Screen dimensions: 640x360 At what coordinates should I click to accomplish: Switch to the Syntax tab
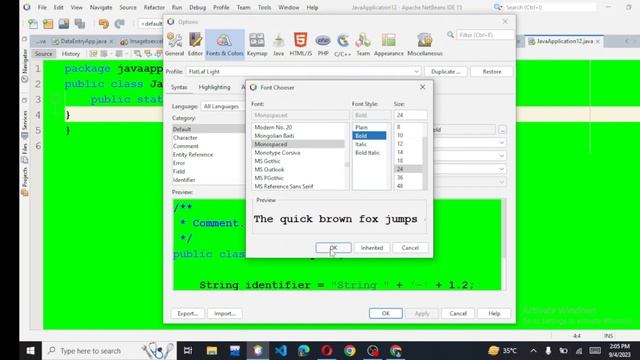coord(179,87)
